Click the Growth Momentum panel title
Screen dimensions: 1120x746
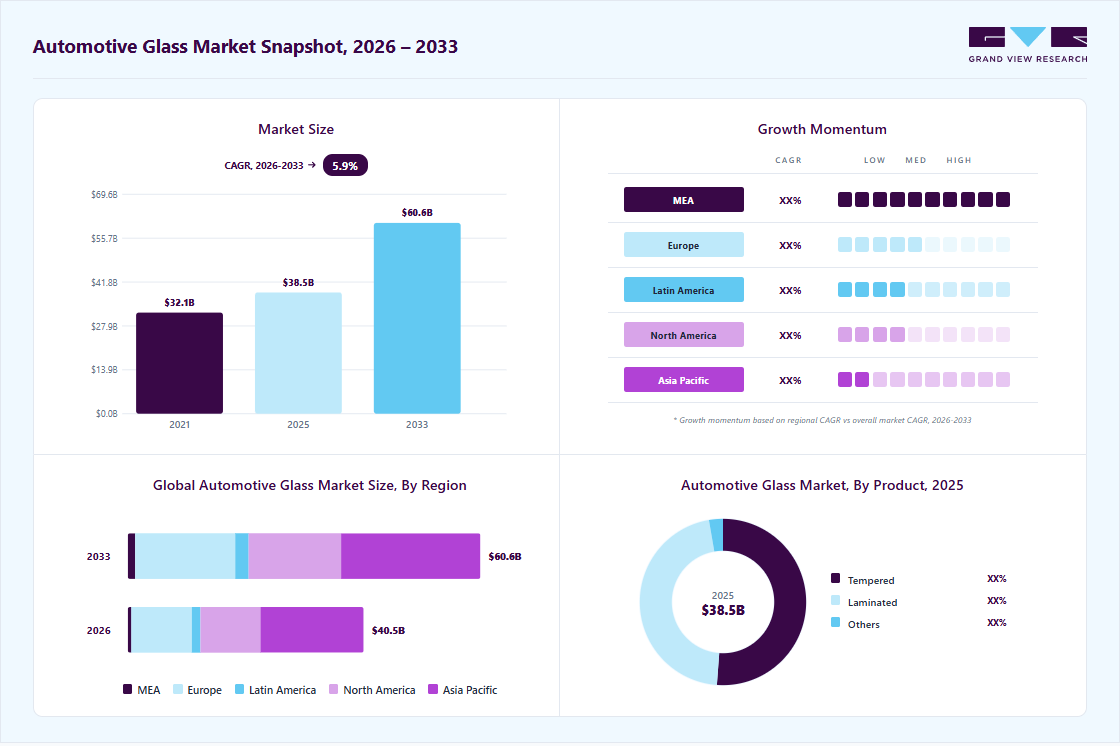coord(822,129)
